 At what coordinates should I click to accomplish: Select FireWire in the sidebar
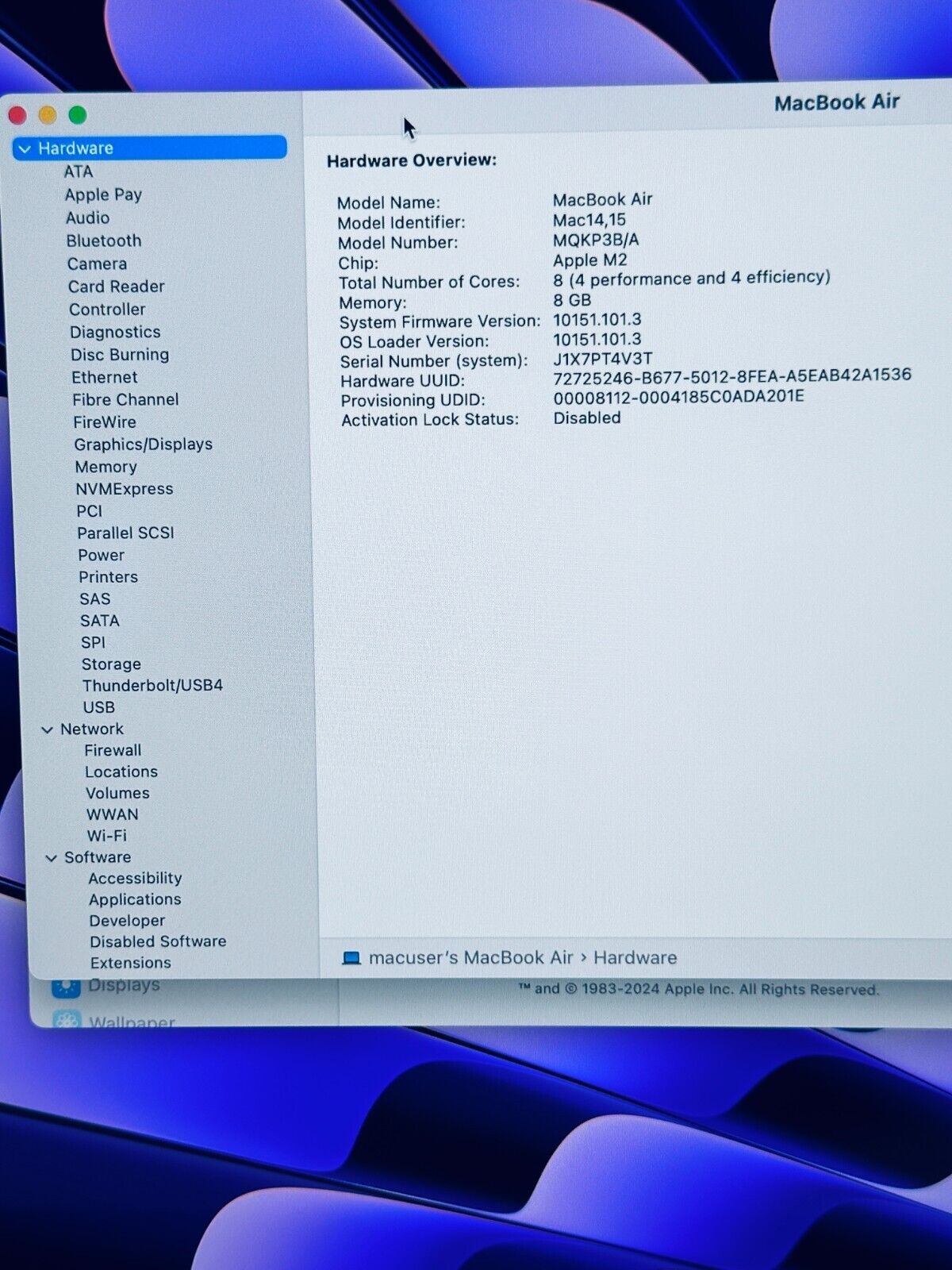pyautogui.click(x=105, y=422)
